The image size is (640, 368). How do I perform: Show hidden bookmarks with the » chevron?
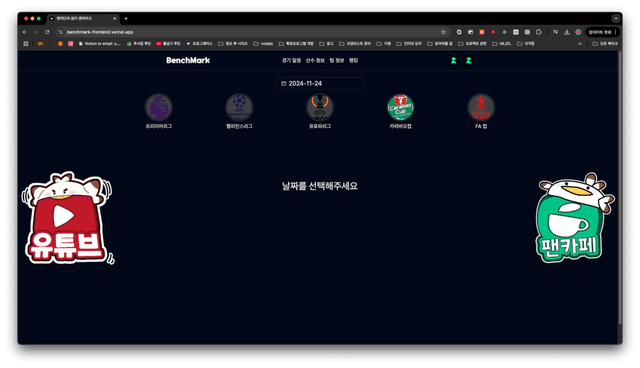pyautogui.click(x=580, y=44)
